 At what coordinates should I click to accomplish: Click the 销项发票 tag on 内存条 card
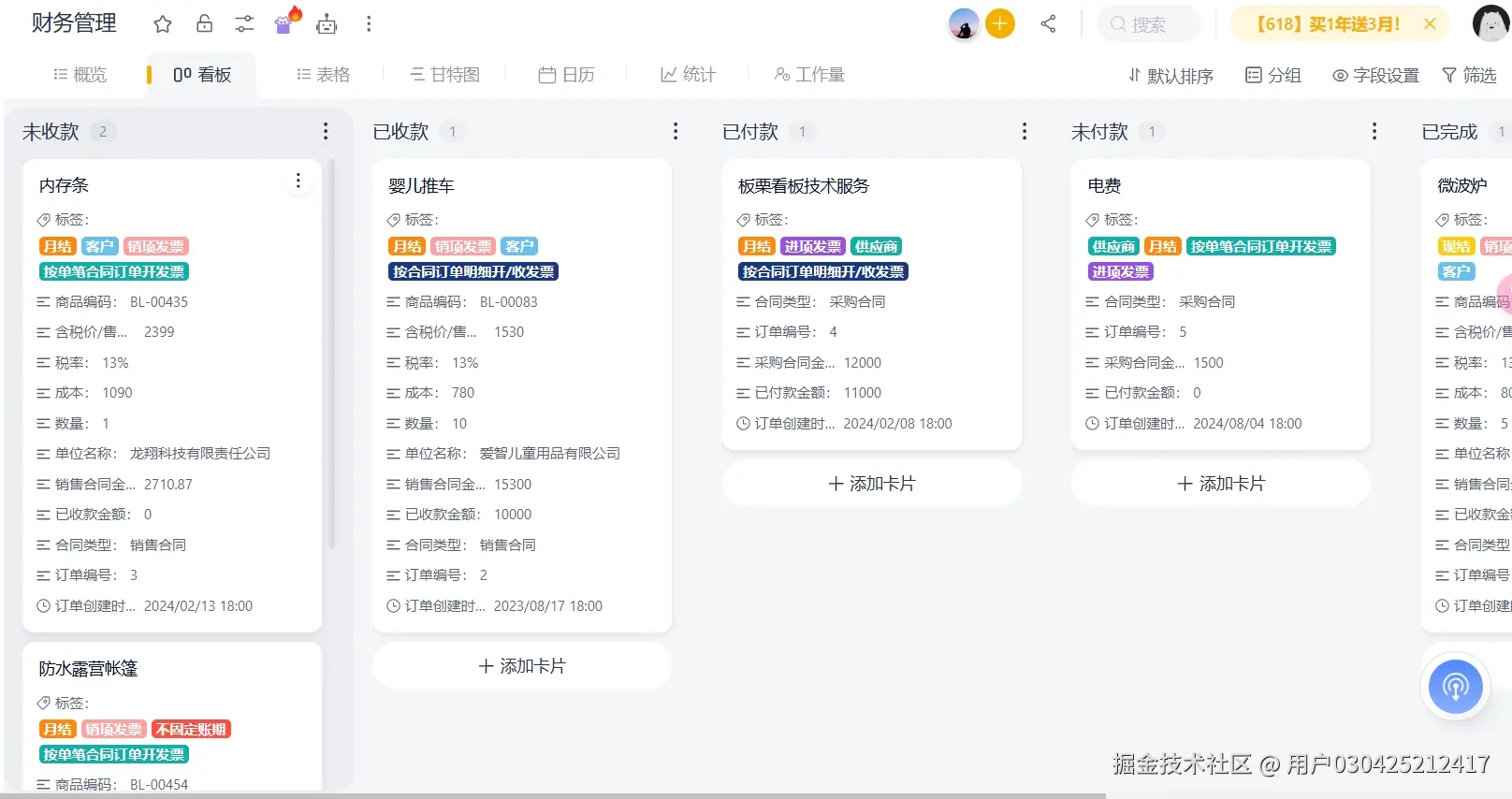tap(155, 246)
